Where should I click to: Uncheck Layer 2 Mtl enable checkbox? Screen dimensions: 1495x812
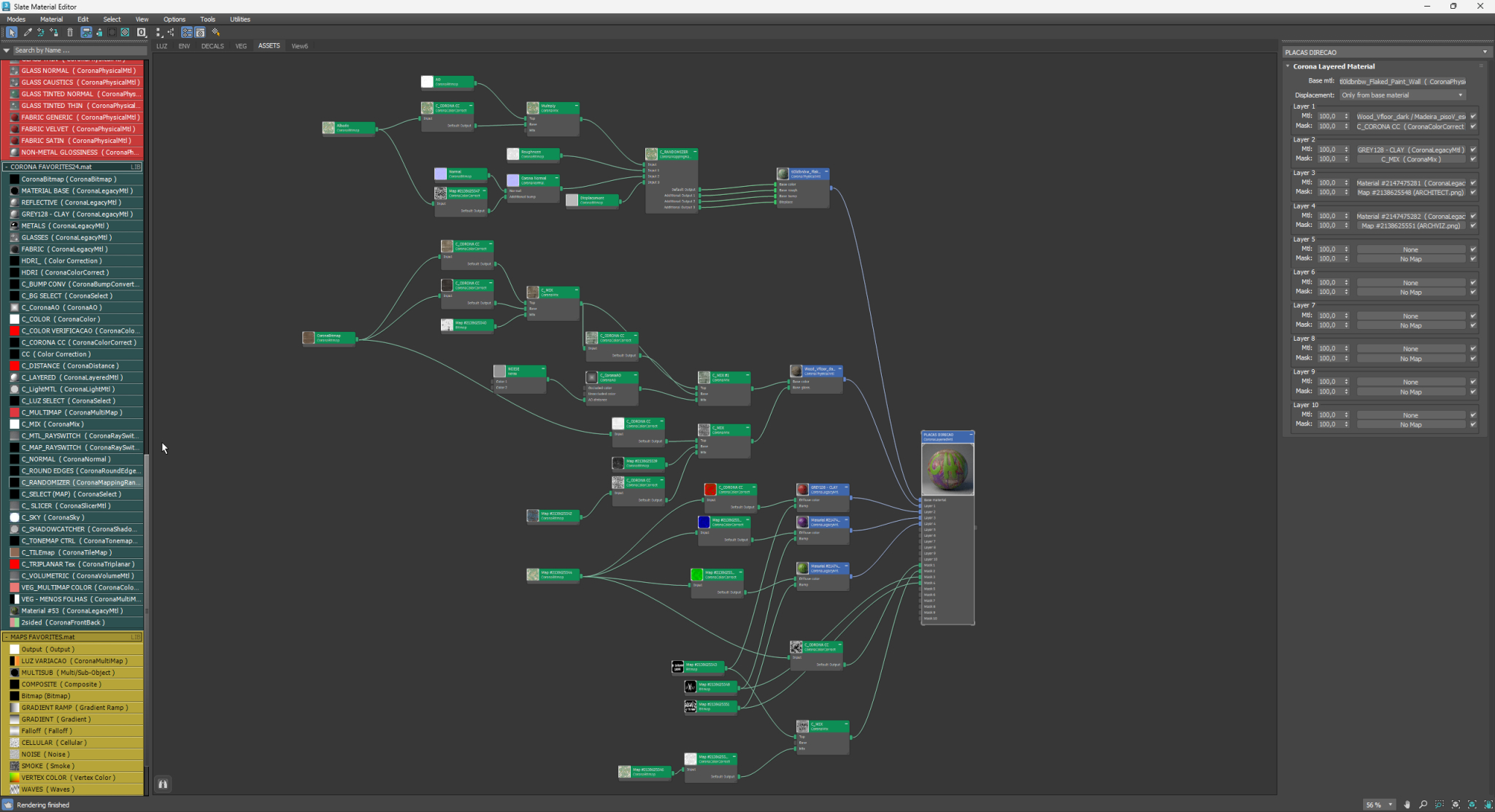[x=1473, y=150]
